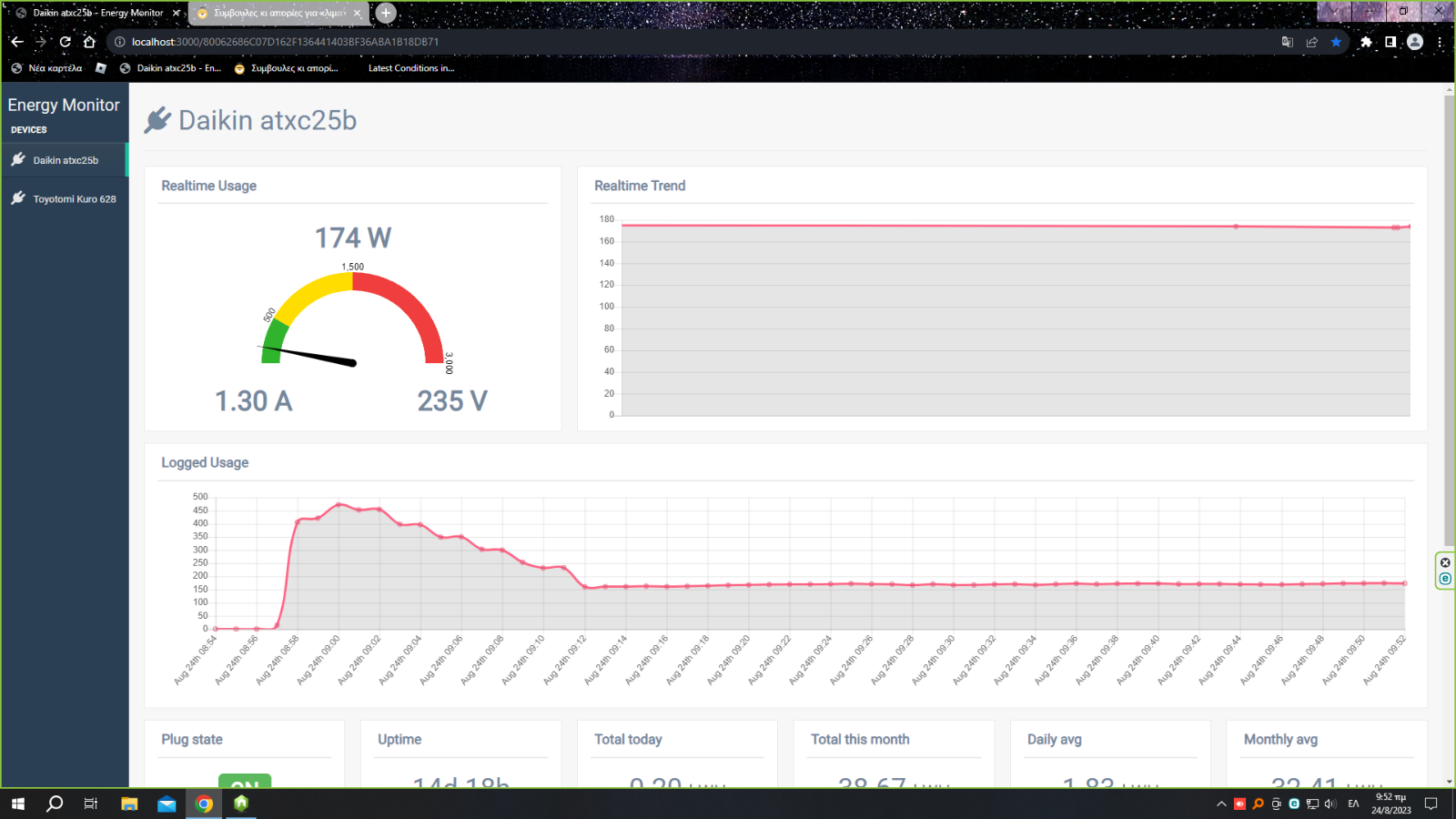The height and width of the screenshot is (819, 1456).
Task: Close the Daikin atxc25b browser tab
Action: tap(176, 13)
